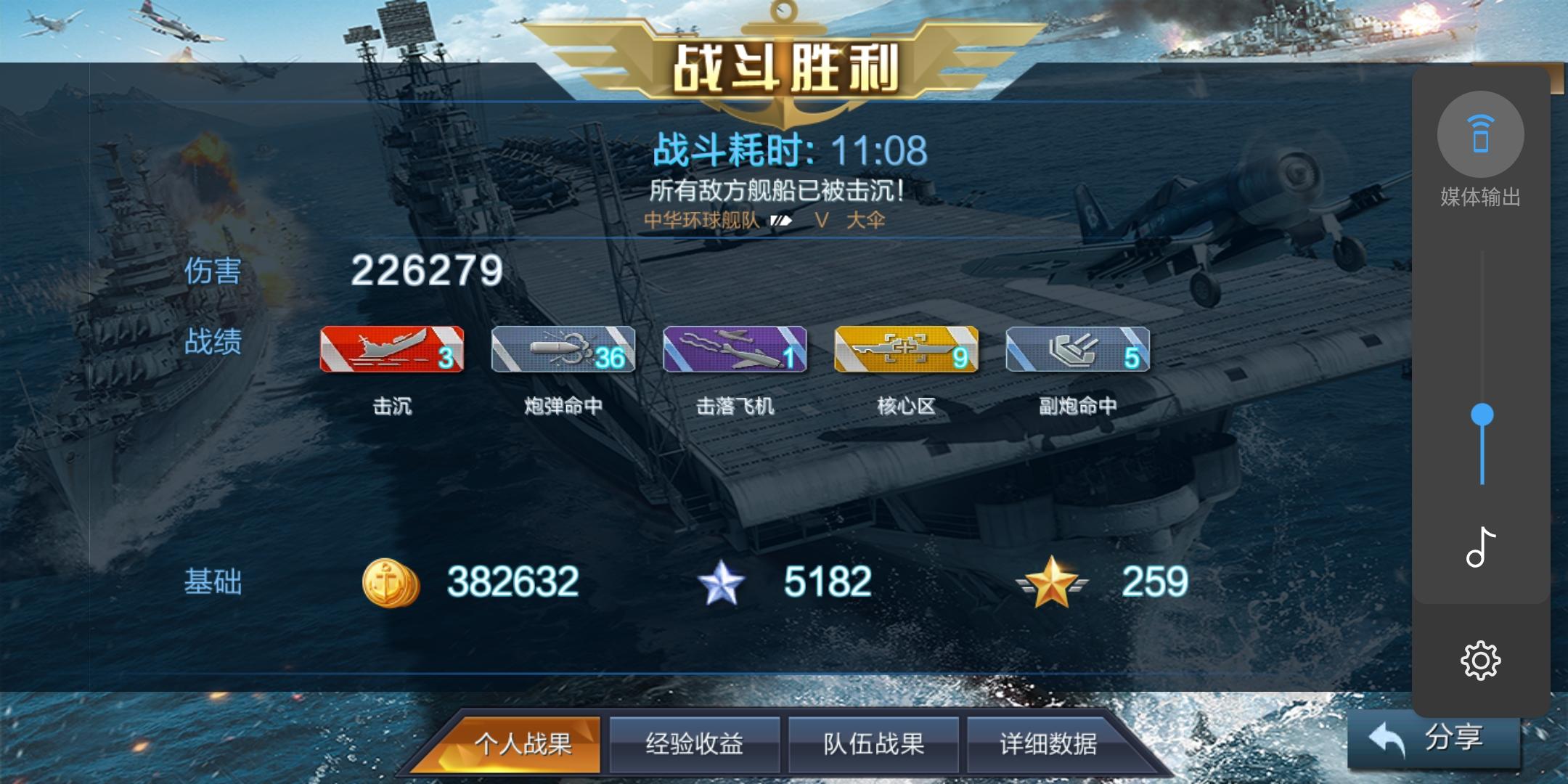Tap the secondary gun hits badge showing 5
The width and height of the screenshot is (1568, 784).
[x=1077, y=349]
